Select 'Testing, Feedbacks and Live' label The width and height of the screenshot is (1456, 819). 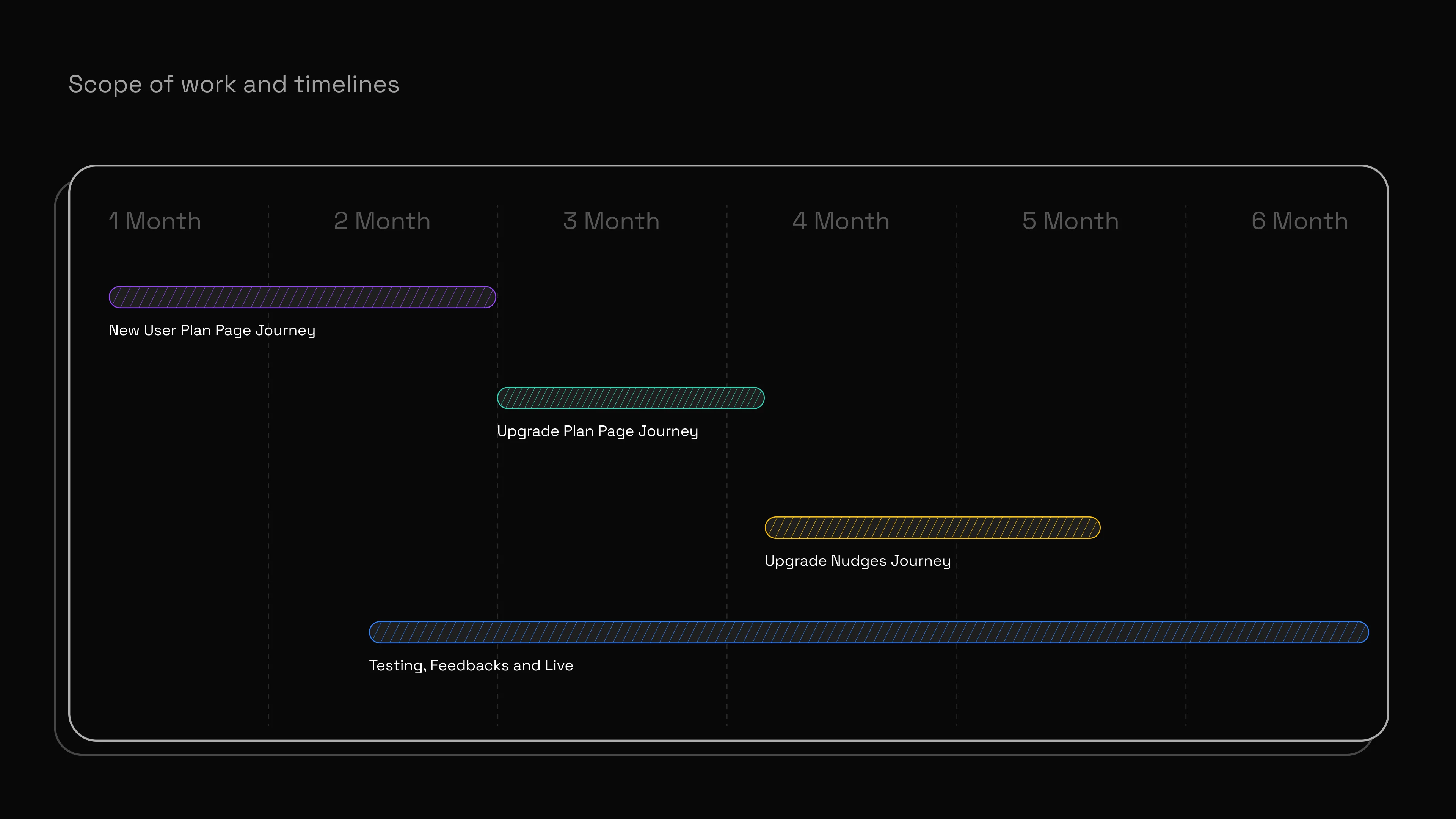[x=471, y=665]
